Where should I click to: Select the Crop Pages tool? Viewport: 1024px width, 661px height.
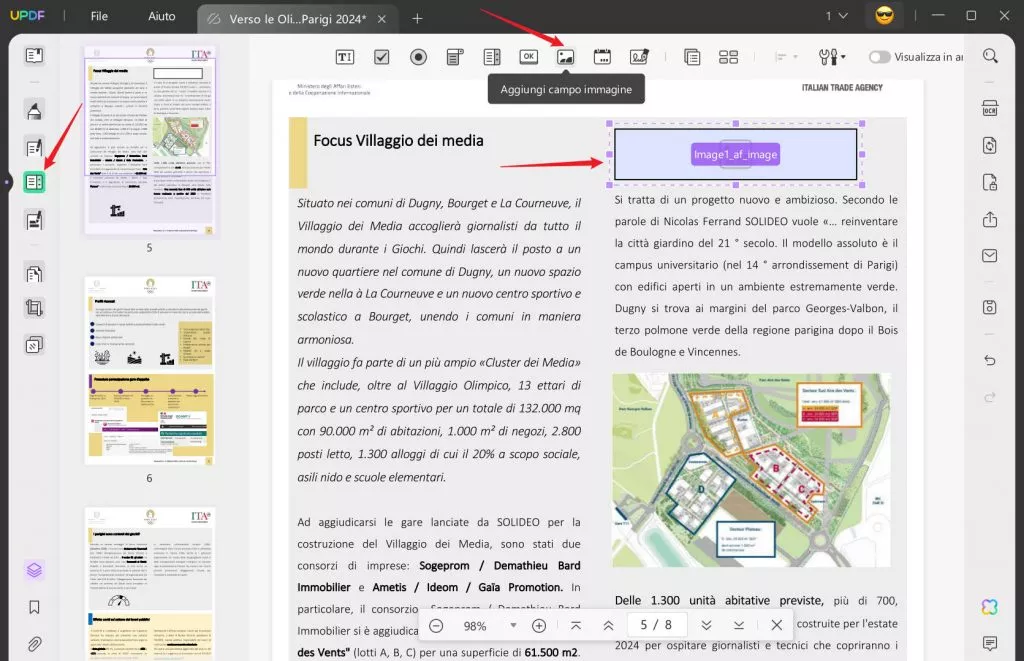[34, 308]
